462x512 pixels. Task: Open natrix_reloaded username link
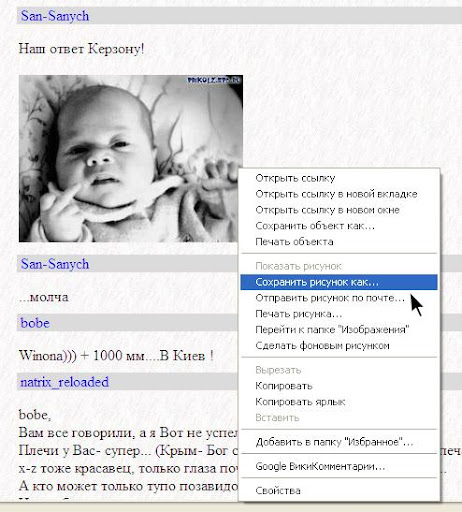[x=64, y=382]
